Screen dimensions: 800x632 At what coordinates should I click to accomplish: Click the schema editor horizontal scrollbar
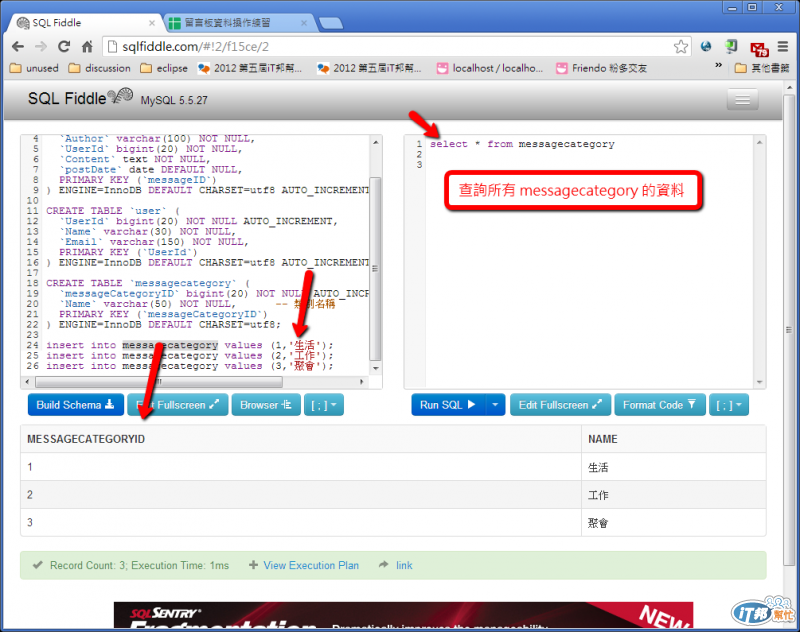click(159, 382)
